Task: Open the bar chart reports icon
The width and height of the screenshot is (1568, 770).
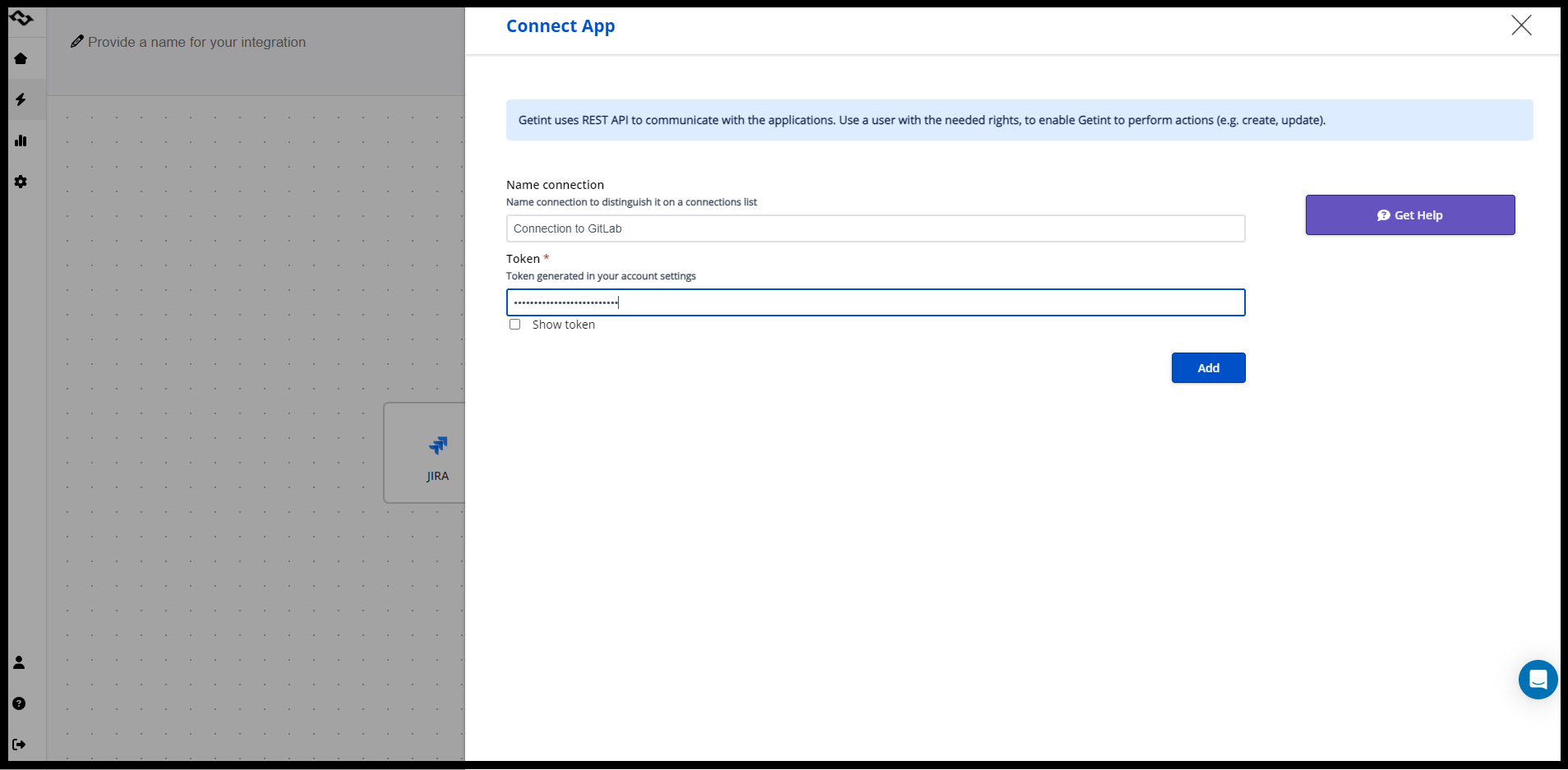Action: pyautogui.click(x=21, y=141)
